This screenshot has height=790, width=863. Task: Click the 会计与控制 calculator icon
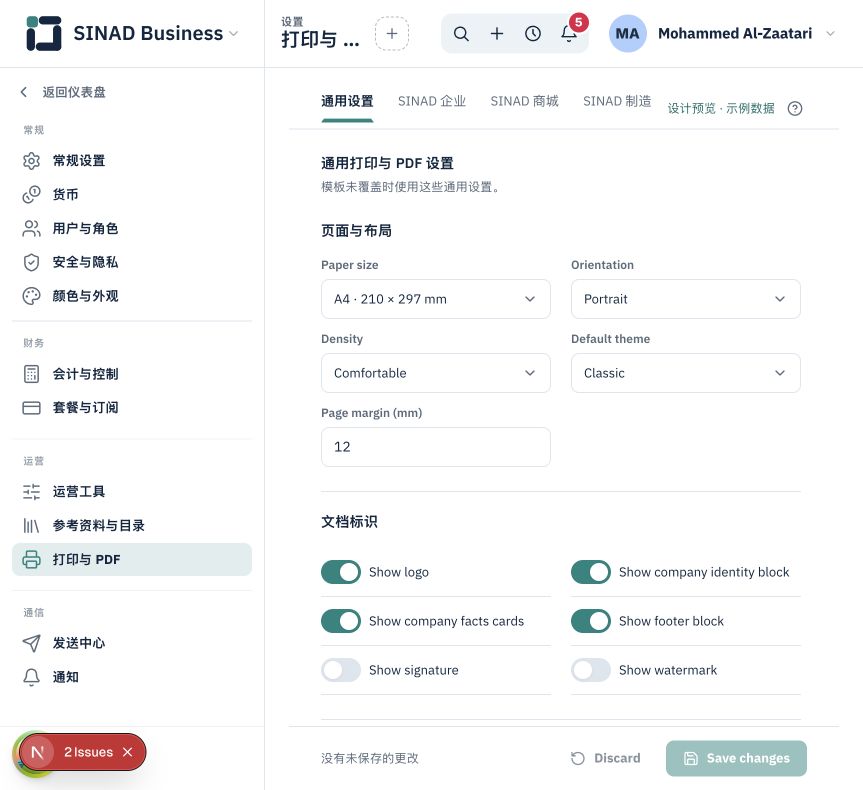tap(31, 374)
